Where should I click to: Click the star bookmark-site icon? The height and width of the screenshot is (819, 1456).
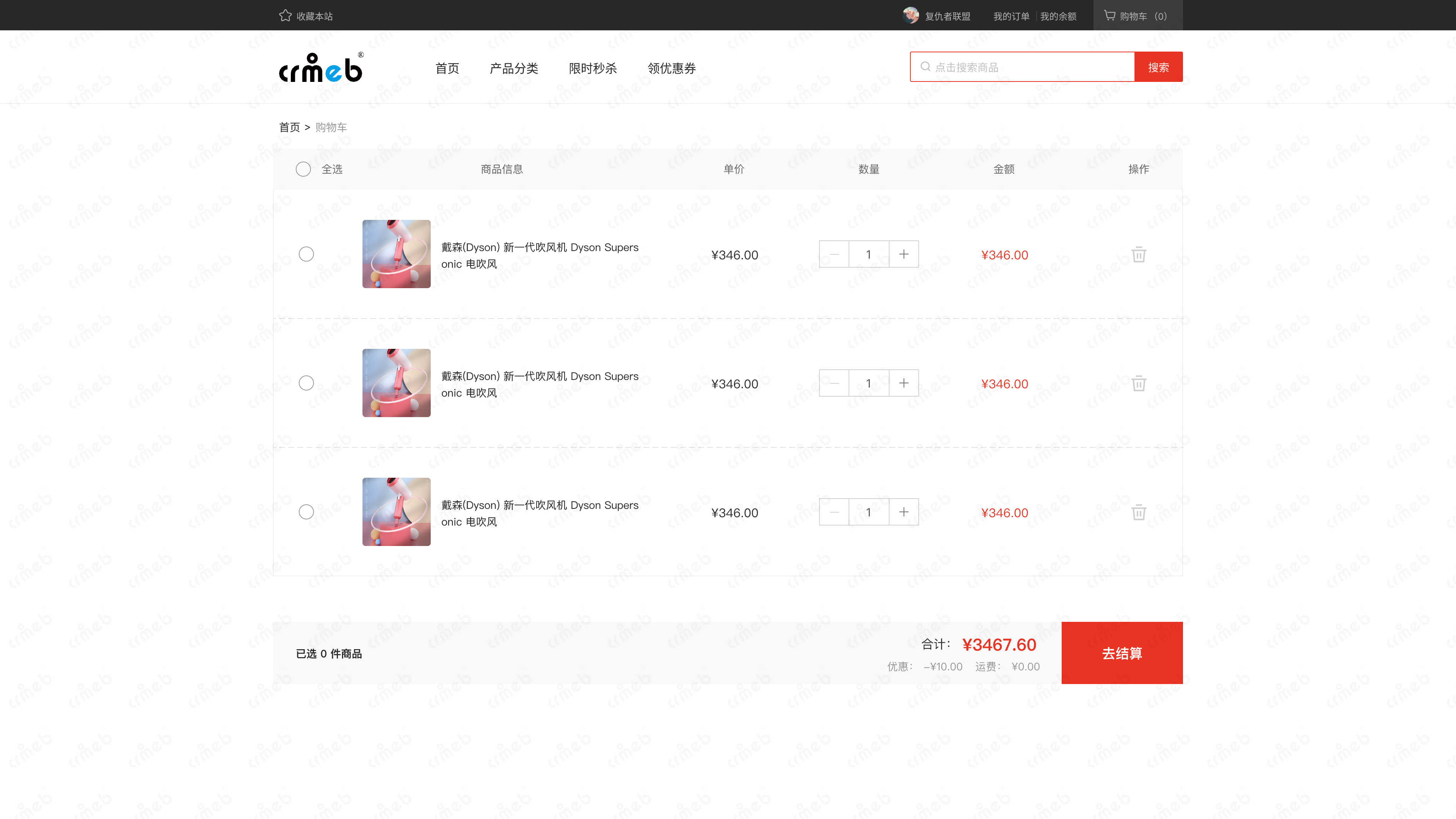pyautogui.click(x=285, y=16)
